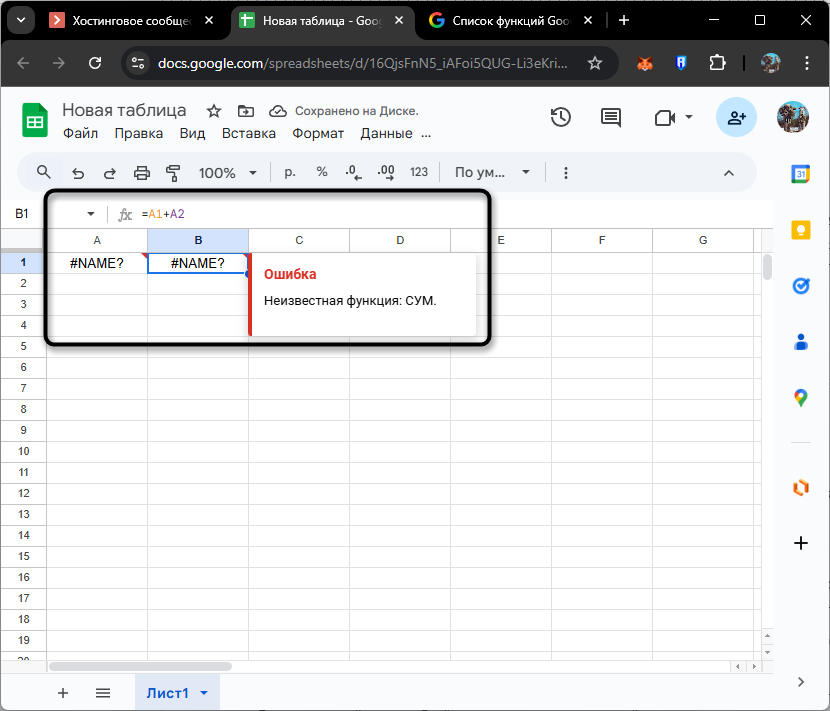Click the share access button
Screen dimensions: 830x711
pyautogui.click(x=736, y=117)
